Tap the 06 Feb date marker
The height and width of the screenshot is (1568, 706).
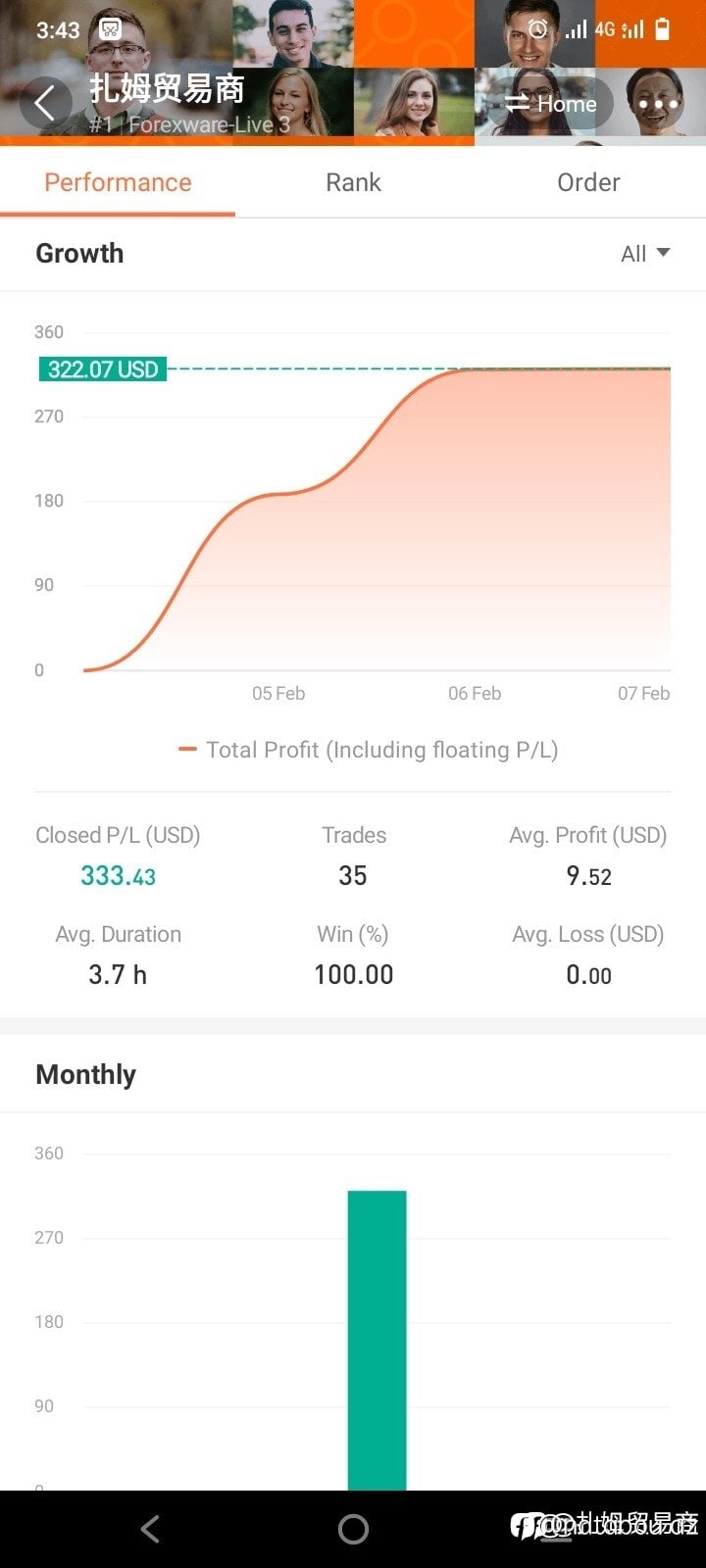tap(475, 694)
